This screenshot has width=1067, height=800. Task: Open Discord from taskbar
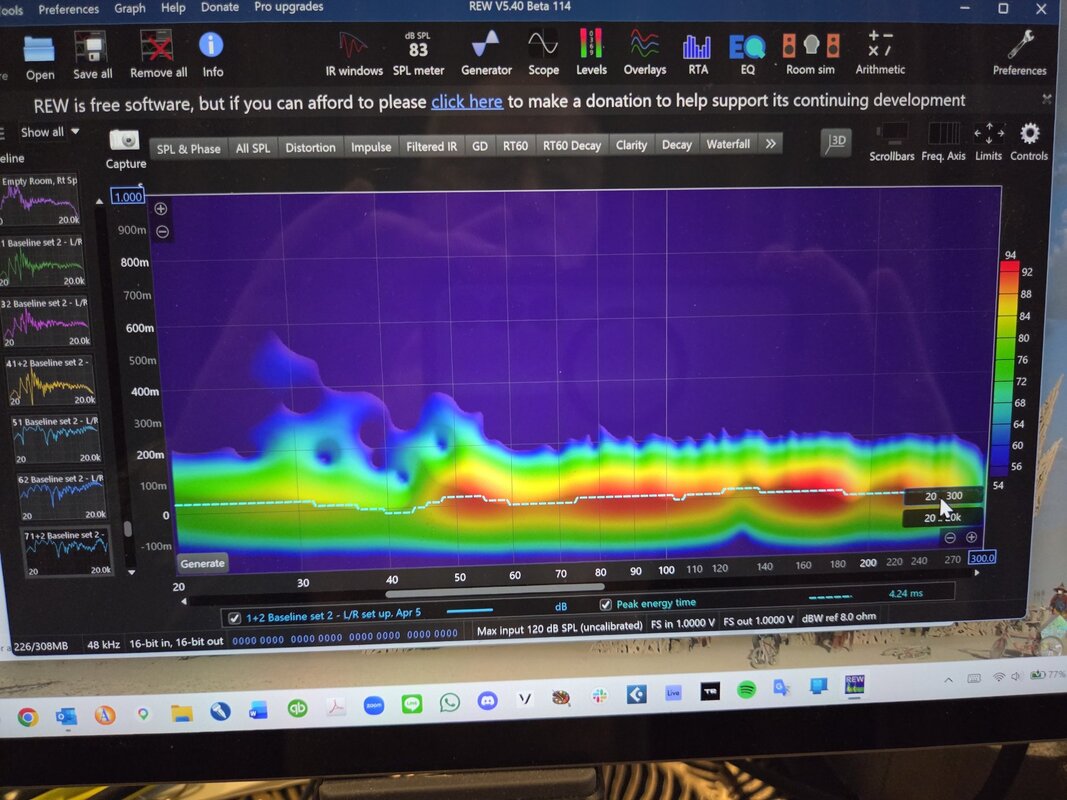(487, 700)
